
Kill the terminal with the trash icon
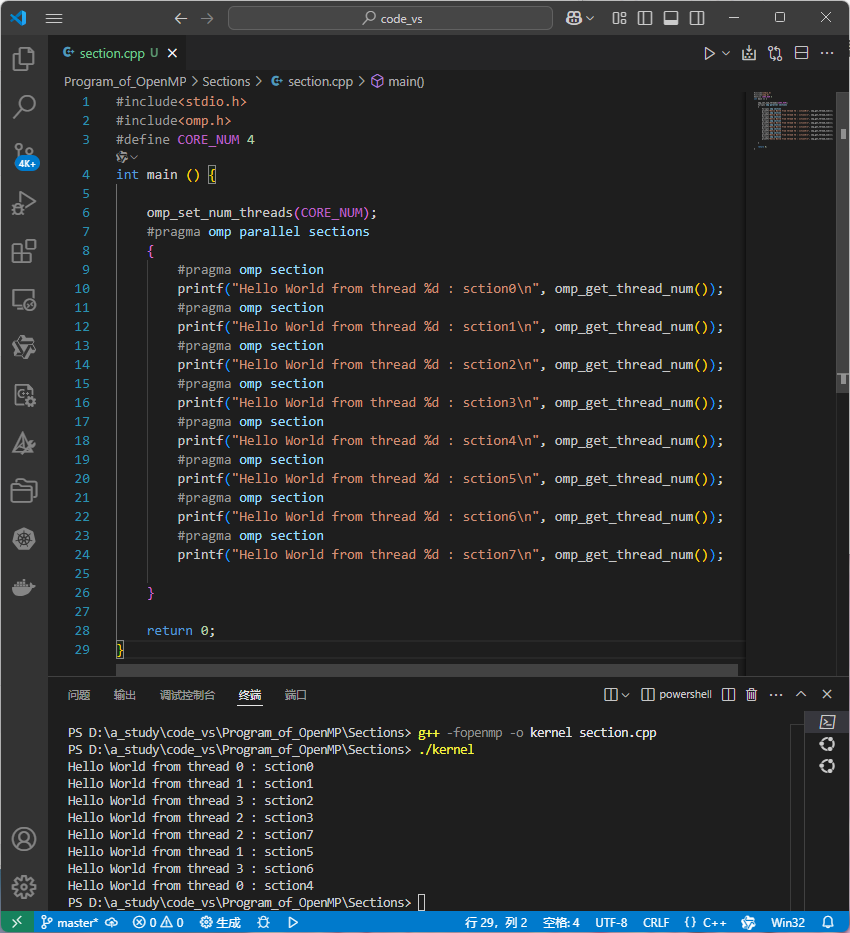click(x=751, y=694)
